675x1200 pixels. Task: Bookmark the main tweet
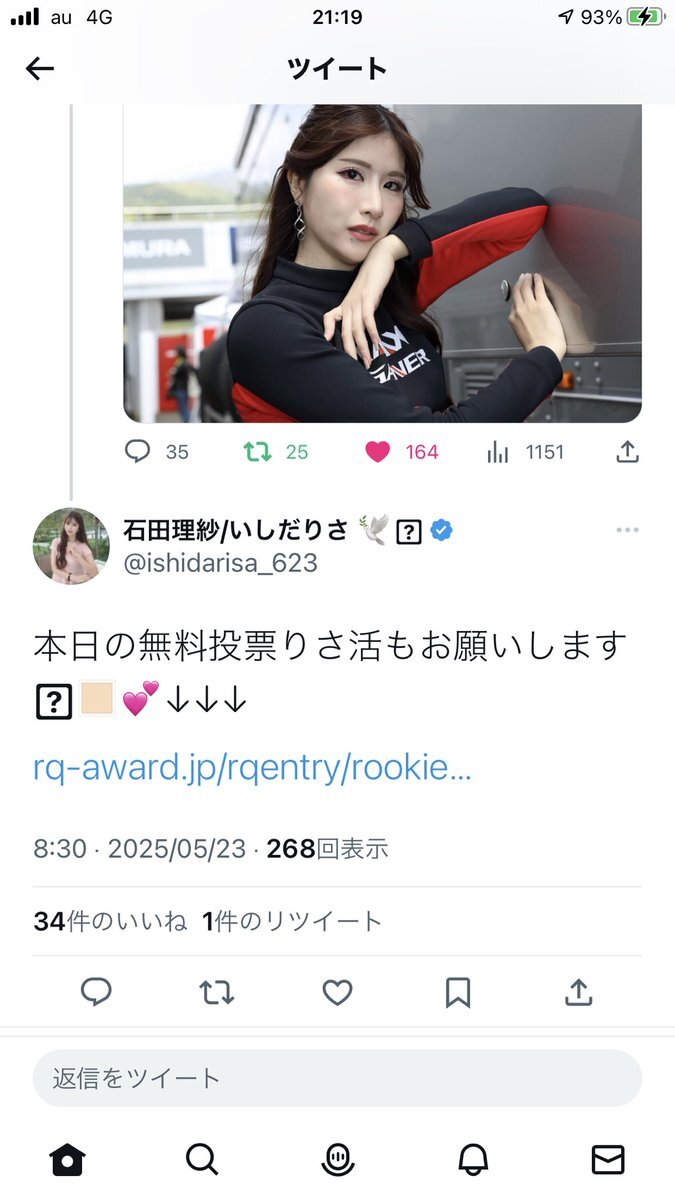[x=458, y=992]
